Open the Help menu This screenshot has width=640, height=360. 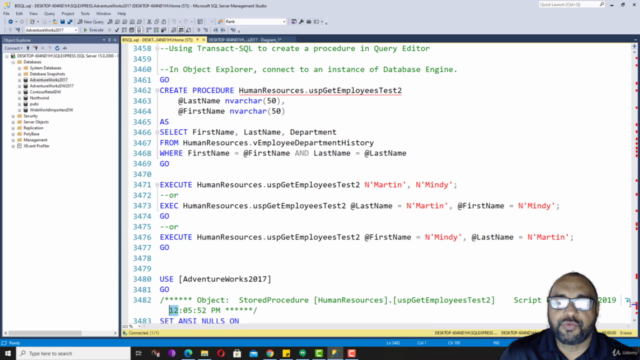tap(122, 13)
